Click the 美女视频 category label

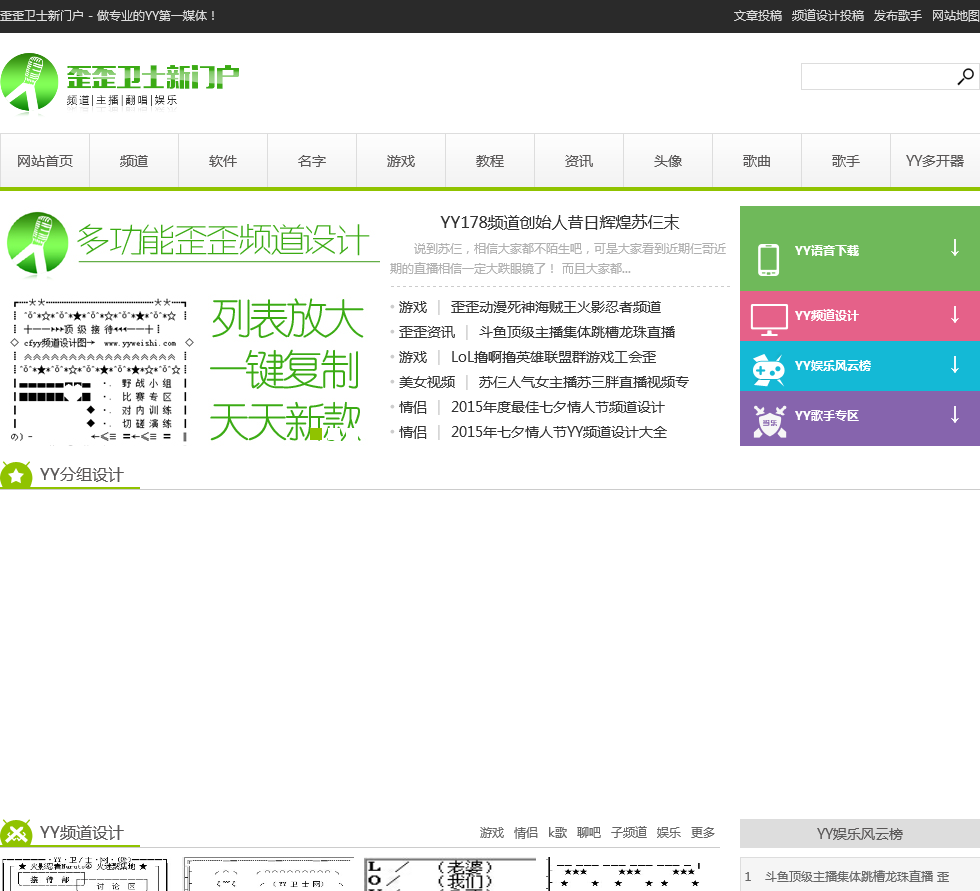(x=427, y=382)
